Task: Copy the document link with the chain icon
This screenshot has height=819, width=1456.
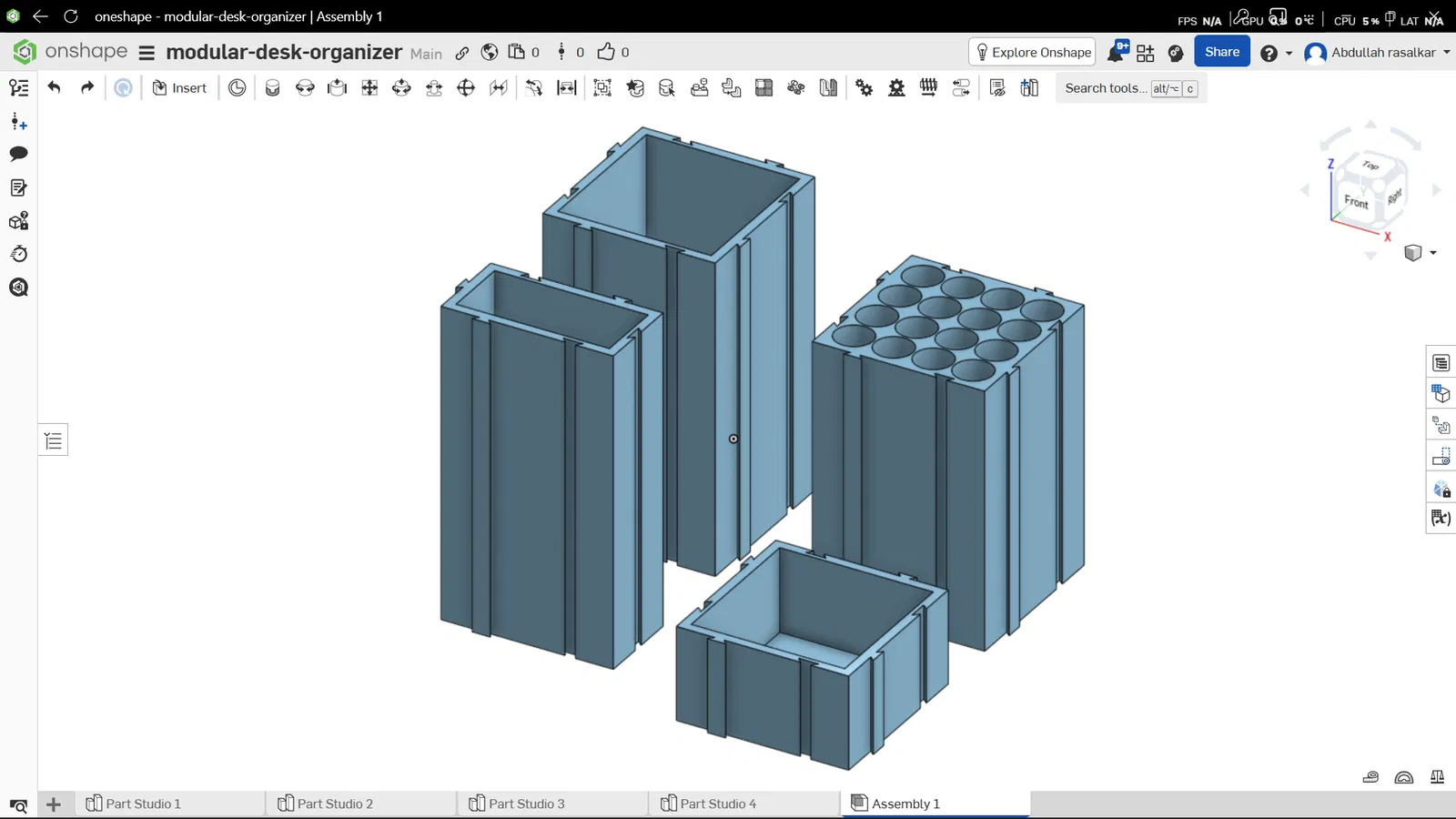Action: click(x=462, y=53)
